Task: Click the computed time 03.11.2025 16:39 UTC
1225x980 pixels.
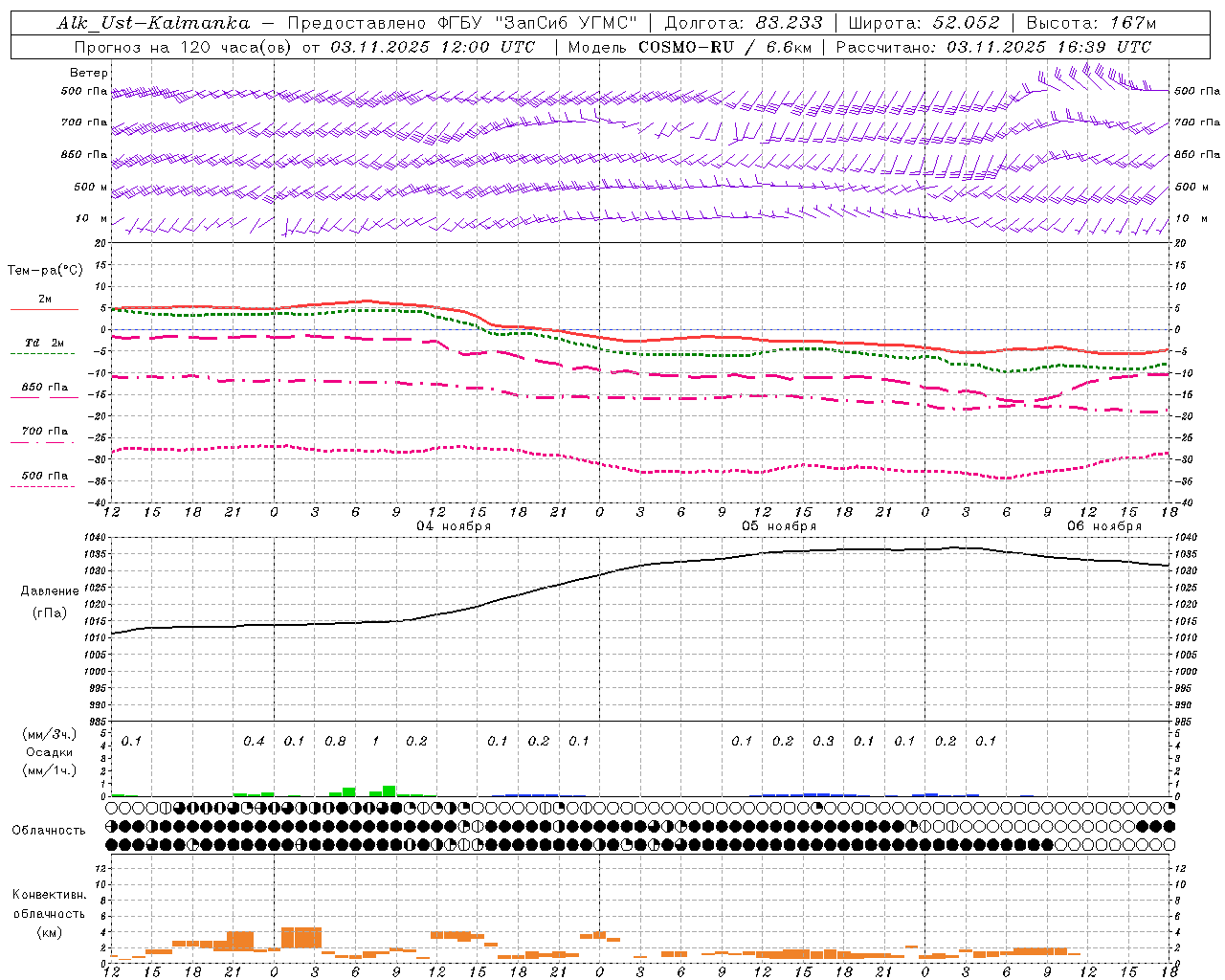Action: (1049, 47)
